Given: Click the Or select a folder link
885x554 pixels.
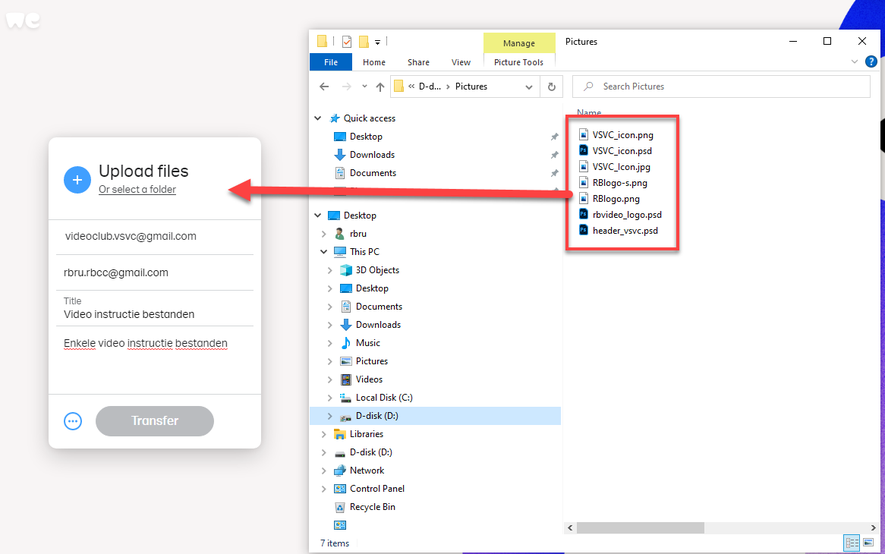Looking at the screenshot, I should [137, 190].
